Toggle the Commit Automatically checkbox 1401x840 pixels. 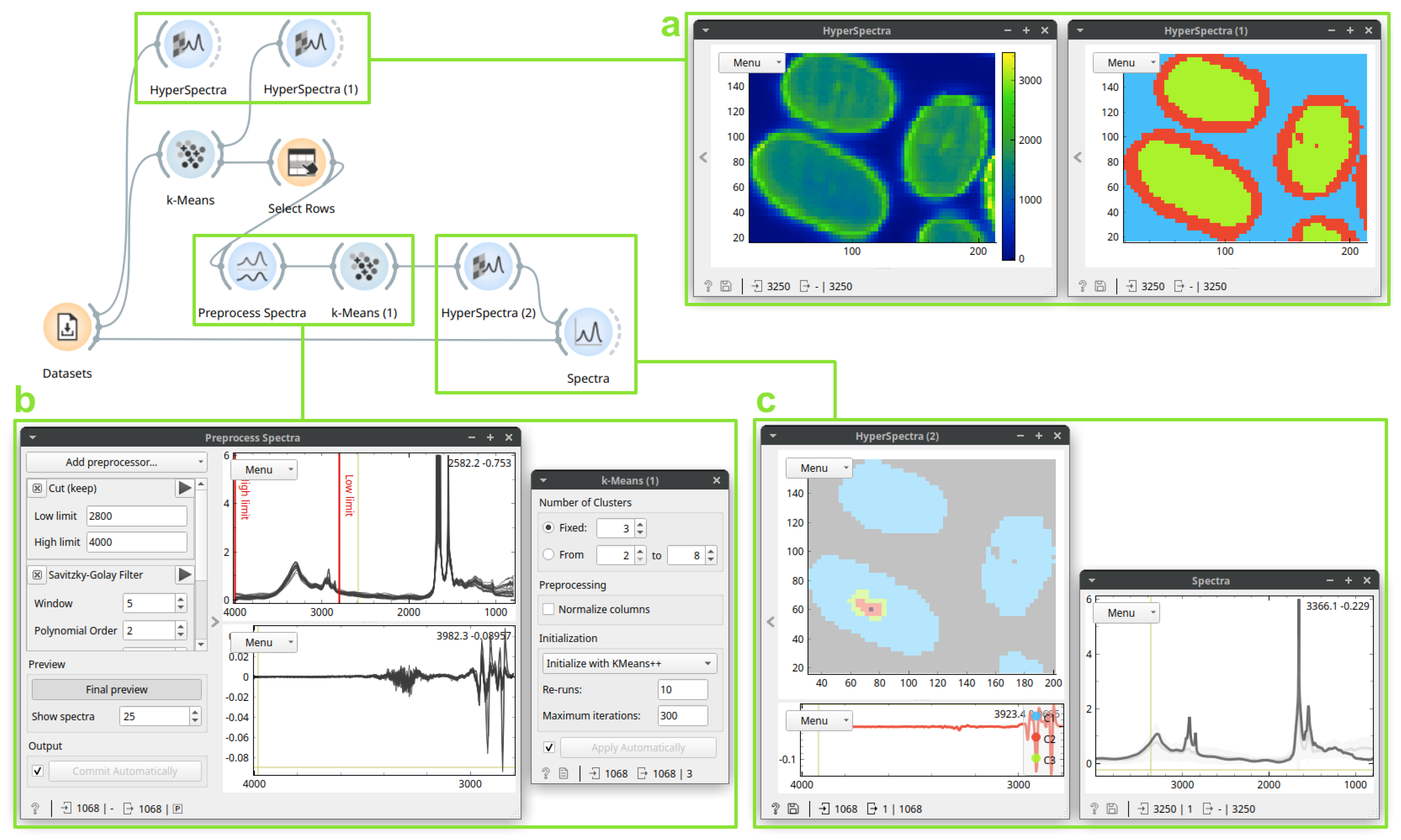(x=38, y=771)
